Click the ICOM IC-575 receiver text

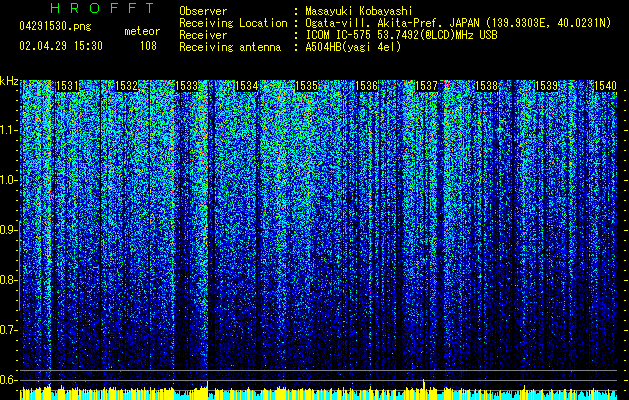(401, 35)
